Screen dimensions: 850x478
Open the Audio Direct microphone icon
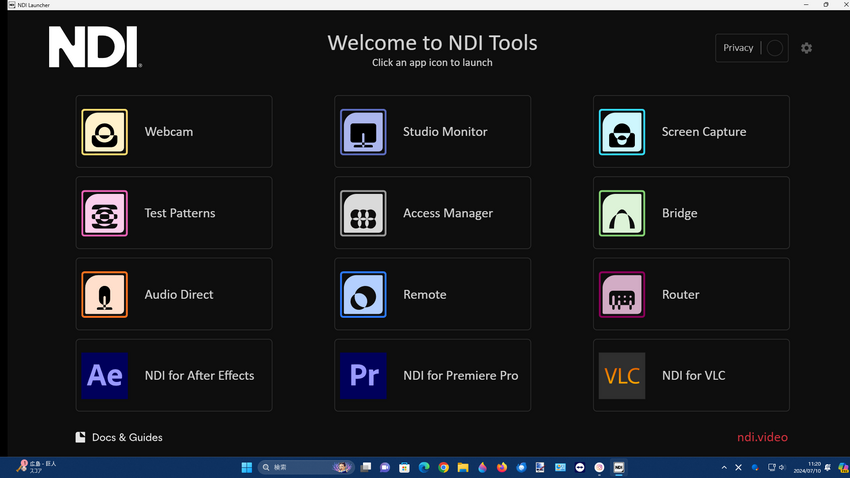(x=105, y=294)
